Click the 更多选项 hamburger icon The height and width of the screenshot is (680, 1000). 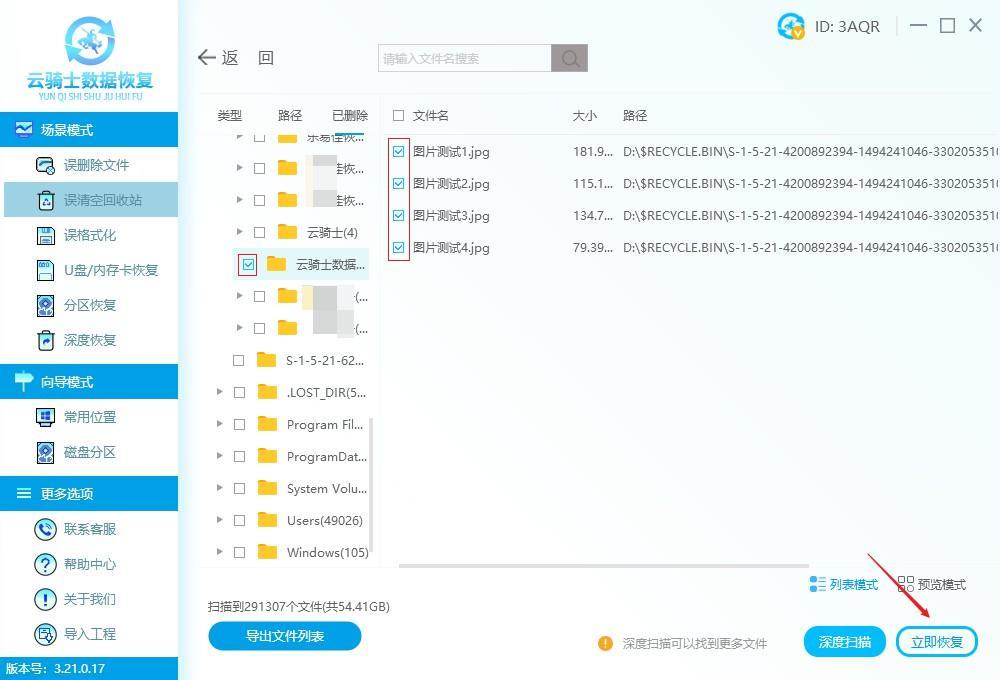pyautogui.click(x=24, y=493)
